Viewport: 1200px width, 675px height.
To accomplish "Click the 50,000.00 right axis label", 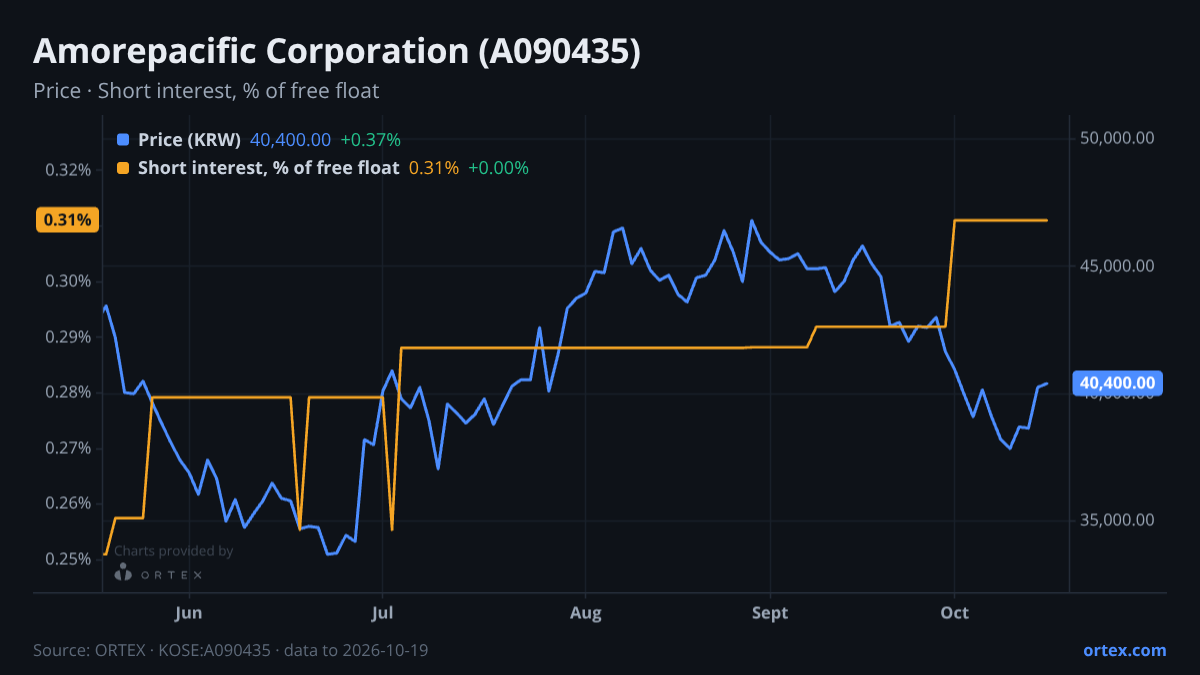I will coord(1117,138).
